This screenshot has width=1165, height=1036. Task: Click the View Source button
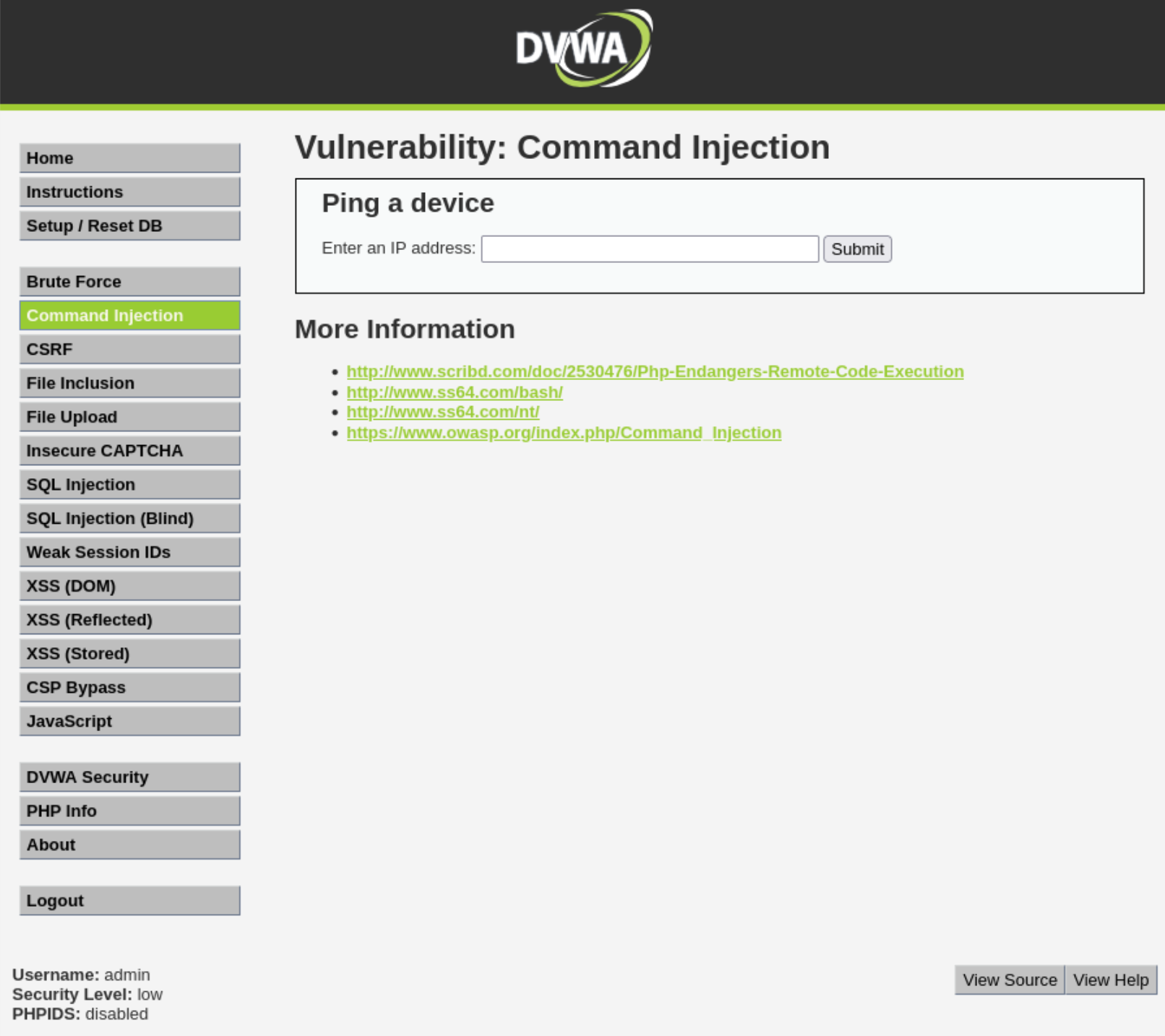1010,980
